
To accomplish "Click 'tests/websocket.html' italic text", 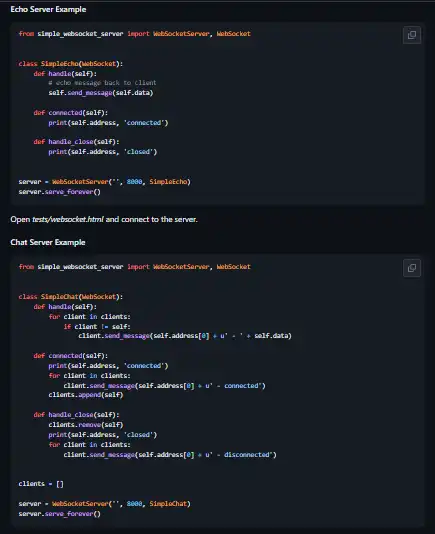I will [x=68, y=219].
